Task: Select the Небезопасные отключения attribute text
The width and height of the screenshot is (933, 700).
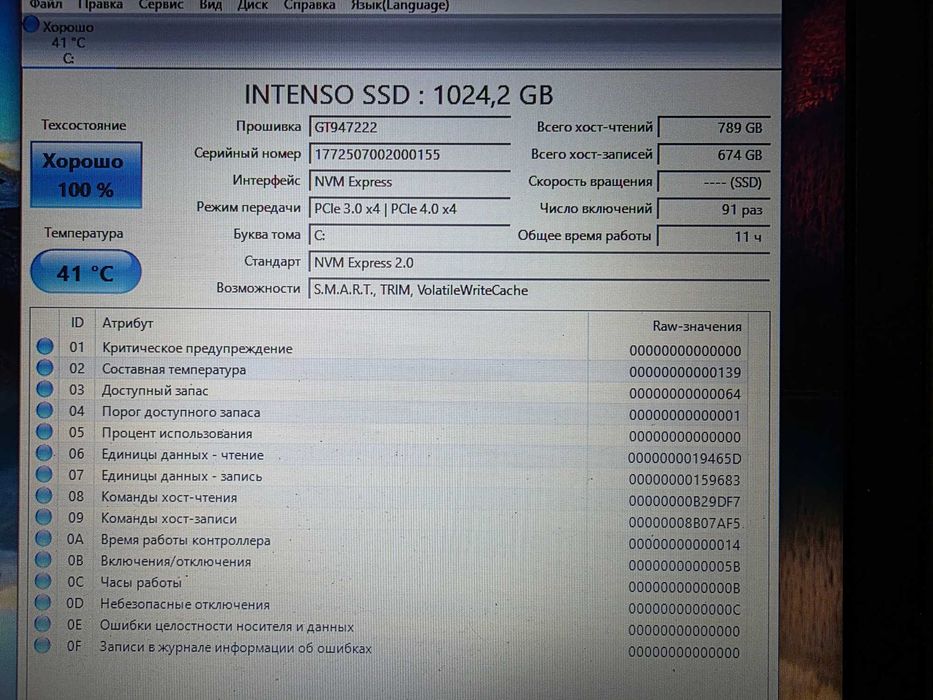Action: 184,604
